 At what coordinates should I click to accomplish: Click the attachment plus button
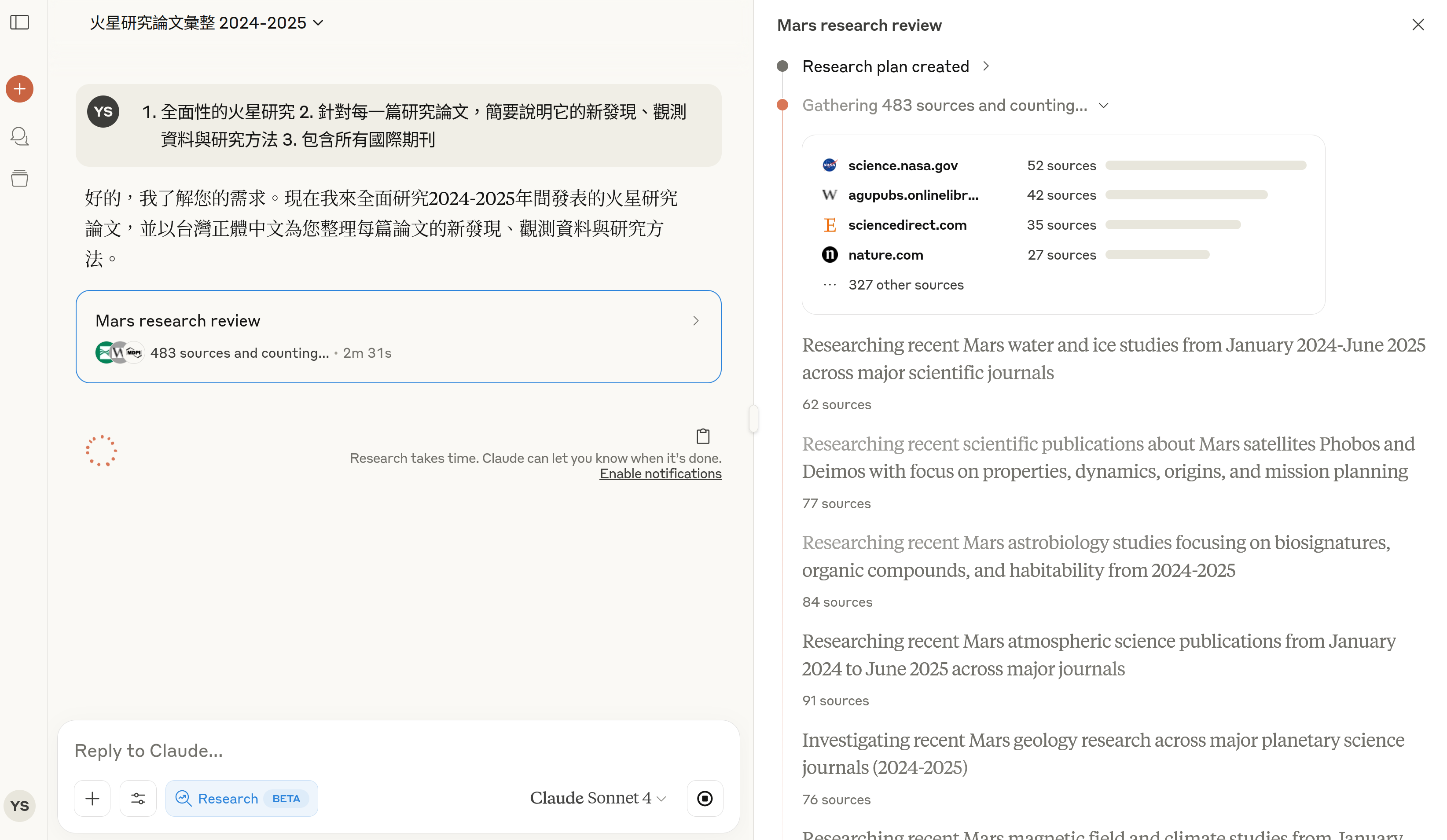coord(92,798)
